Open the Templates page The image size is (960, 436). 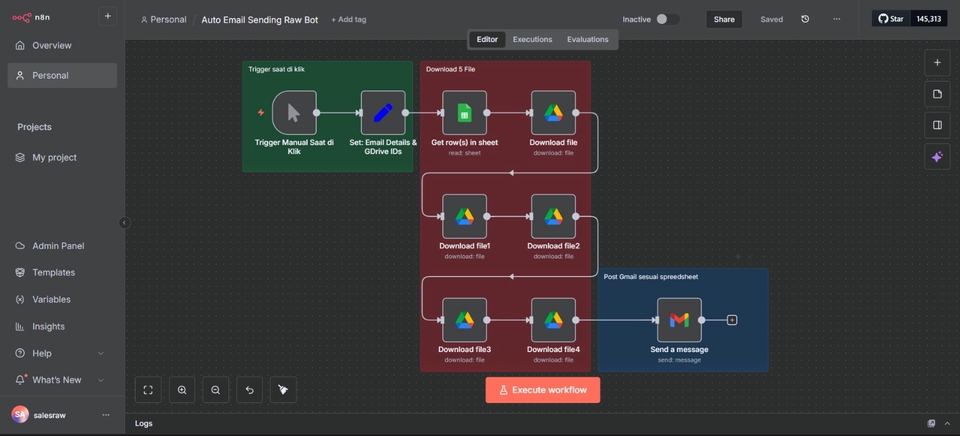click(54, 272)
